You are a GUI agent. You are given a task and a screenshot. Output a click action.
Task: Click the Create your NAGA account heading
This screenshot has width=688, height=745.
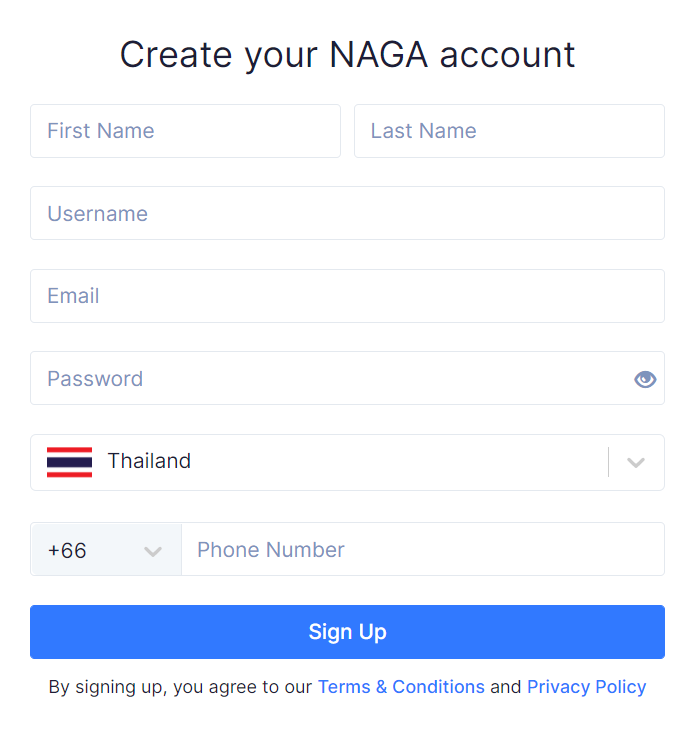pos(347,55)
